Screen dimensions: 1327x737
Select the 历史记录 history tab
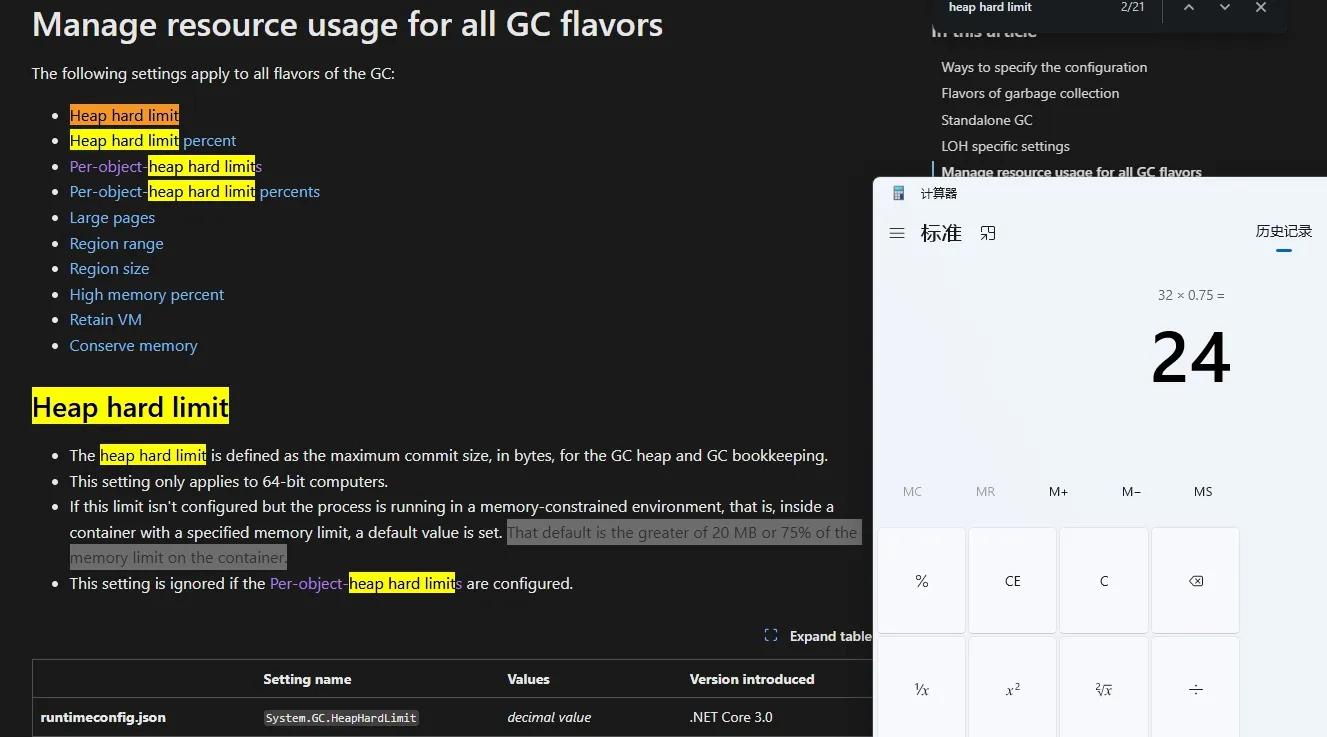coord(1283,231)
